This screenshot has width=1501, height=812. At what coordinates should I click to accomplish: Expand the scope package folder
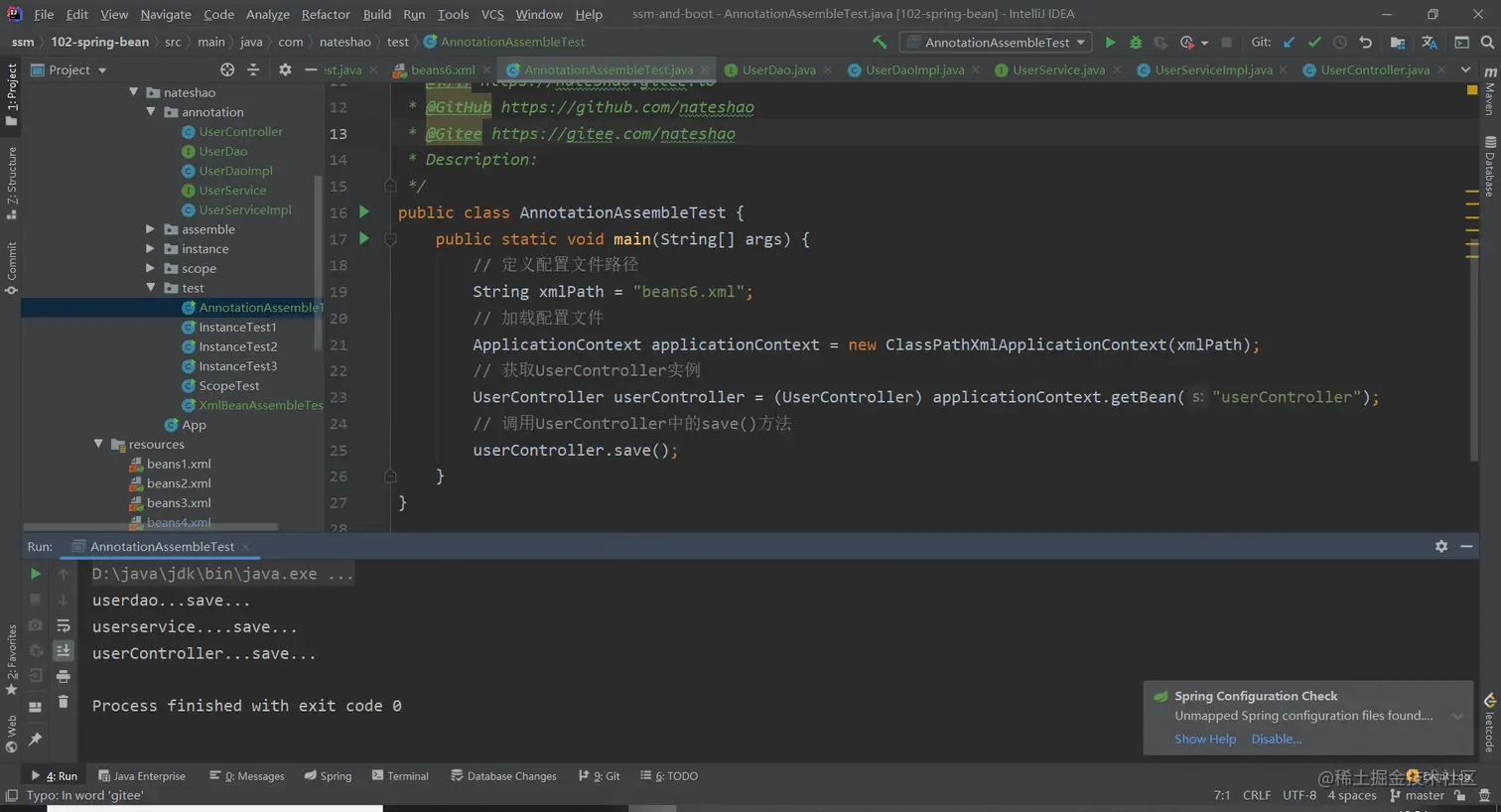click(x=151, y=268)
